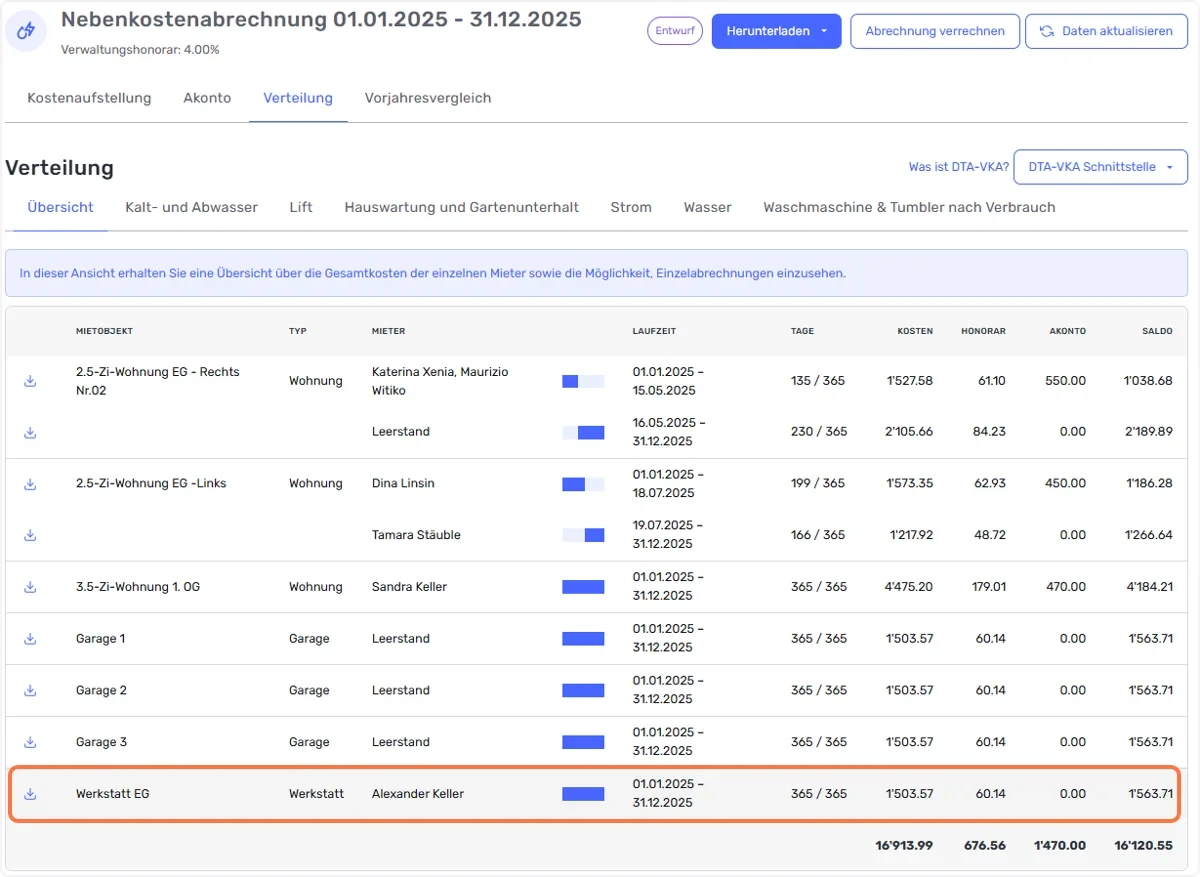
Task: Expand the DTA-VKA Schnittstelle dropdown
Action: [x=1100, y=167]
